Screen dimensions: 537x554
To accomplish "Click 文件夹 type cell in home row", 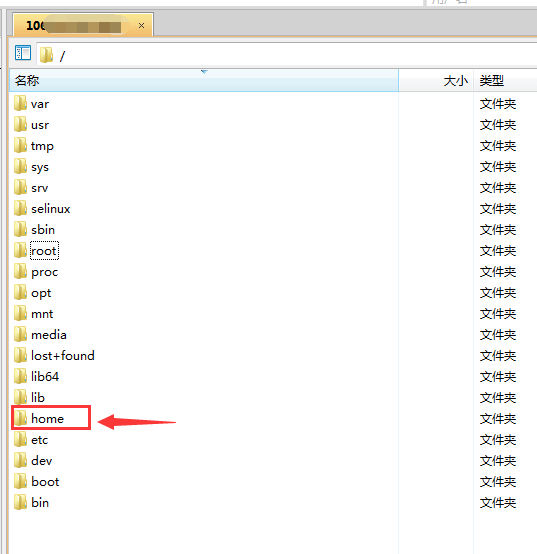I will click(x=498, y=419).
